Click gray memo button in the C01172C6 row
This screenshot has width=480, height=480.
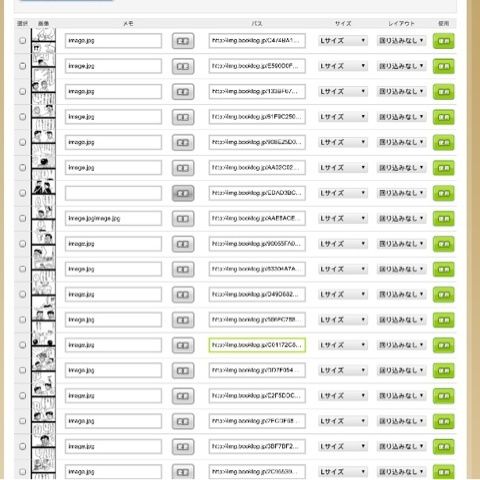coord(183,345)
